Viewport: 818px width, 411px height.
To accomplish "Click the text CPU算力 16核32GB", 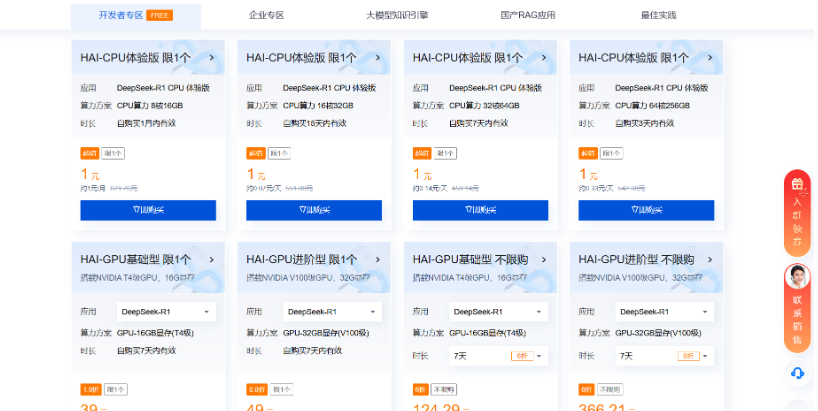I will pos(318,105).
